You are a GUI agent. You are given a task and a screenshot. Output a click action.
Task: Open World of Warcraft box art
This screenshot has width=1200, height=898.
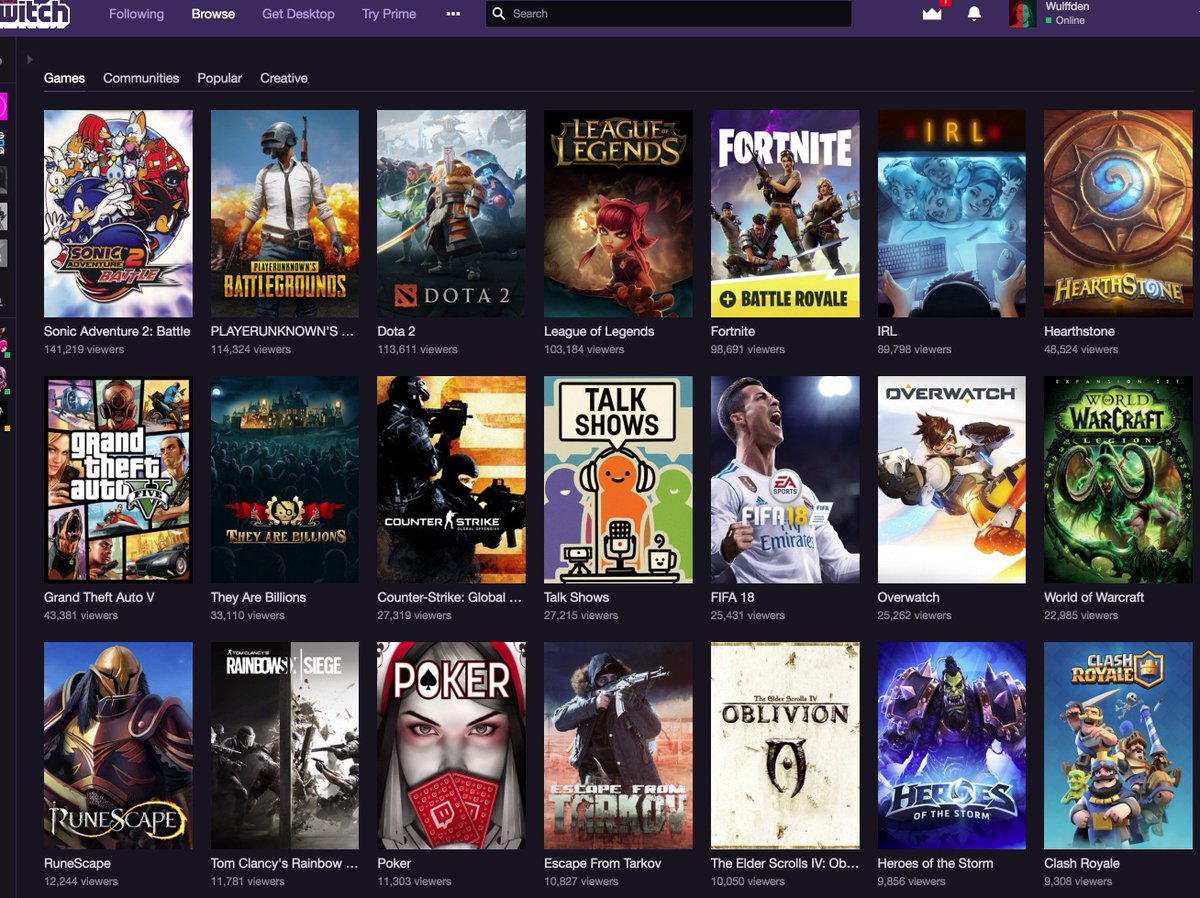pyautogui.click(x=1118, y=480)
